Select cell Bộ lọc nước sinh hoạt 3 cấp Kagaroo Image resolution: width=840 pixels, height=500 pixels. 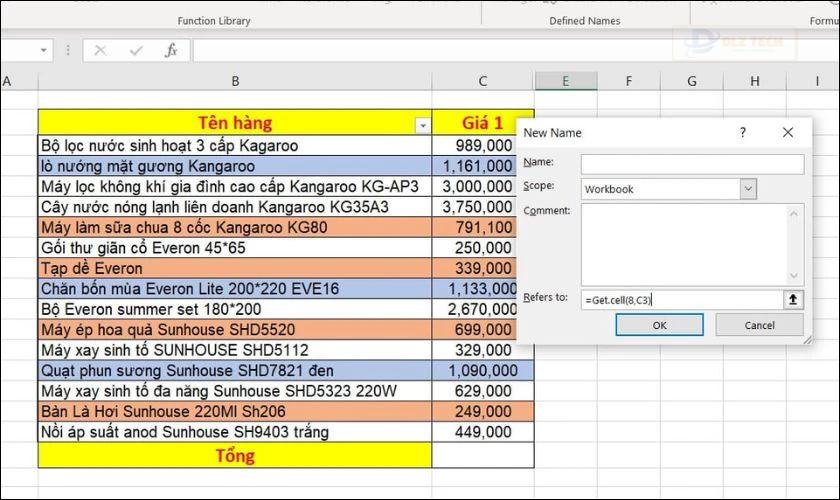point(235,145)
